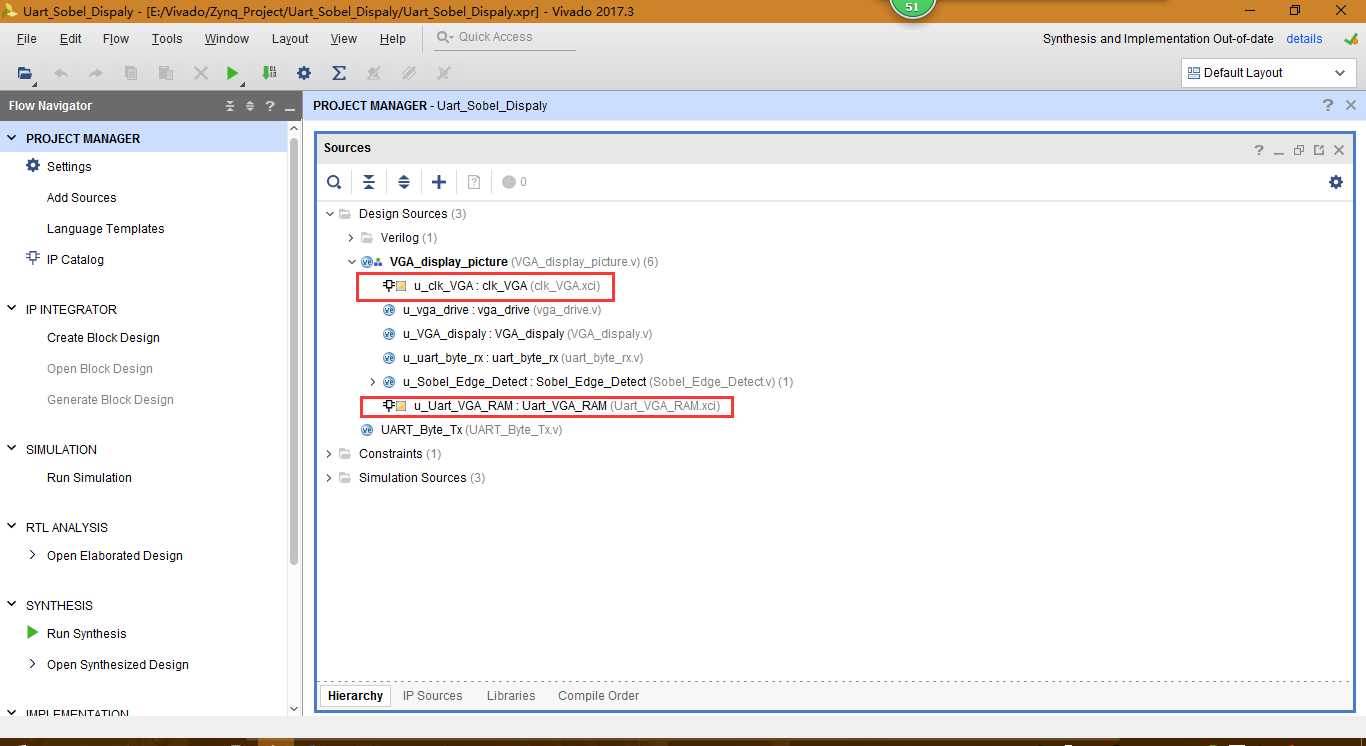Open the File menu
1366x746 pixels.
point(27,39)
